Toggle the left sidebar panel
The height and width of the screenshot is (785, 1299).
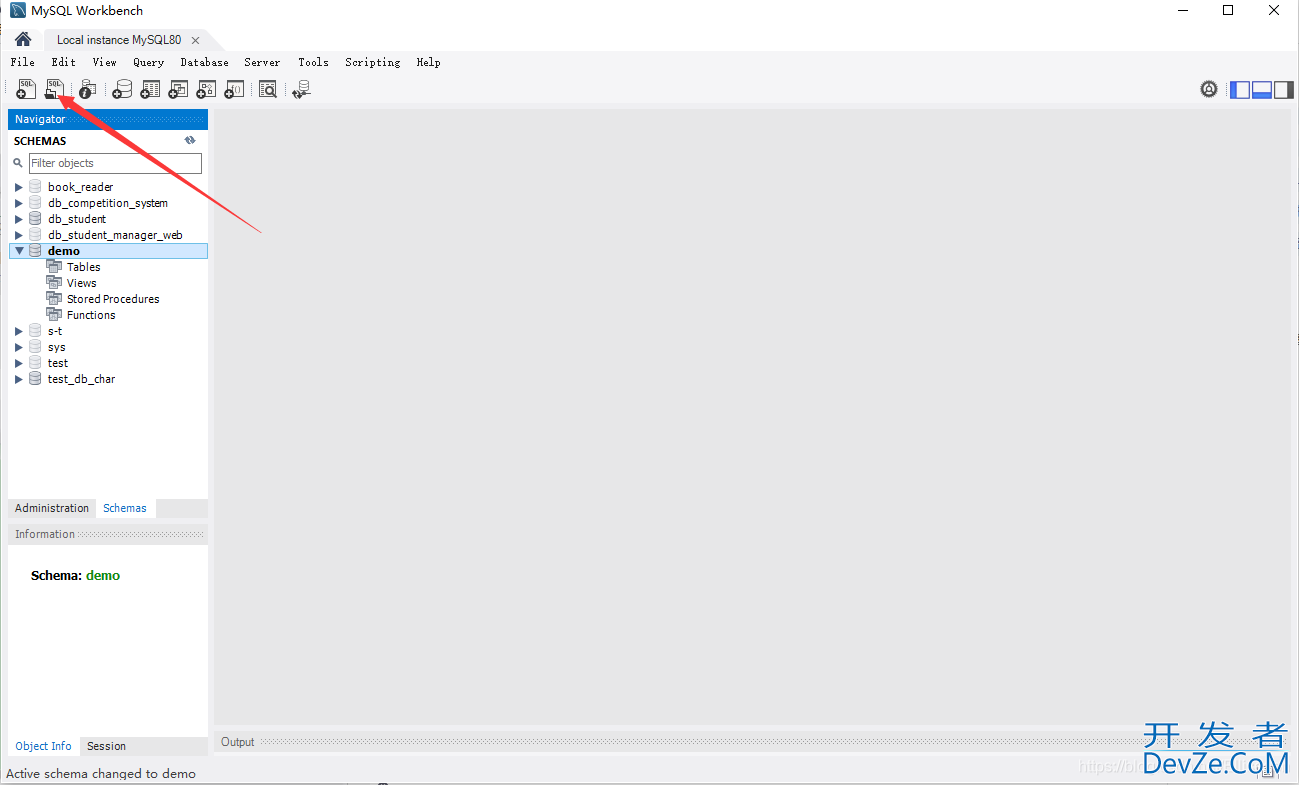(1240, 89)
